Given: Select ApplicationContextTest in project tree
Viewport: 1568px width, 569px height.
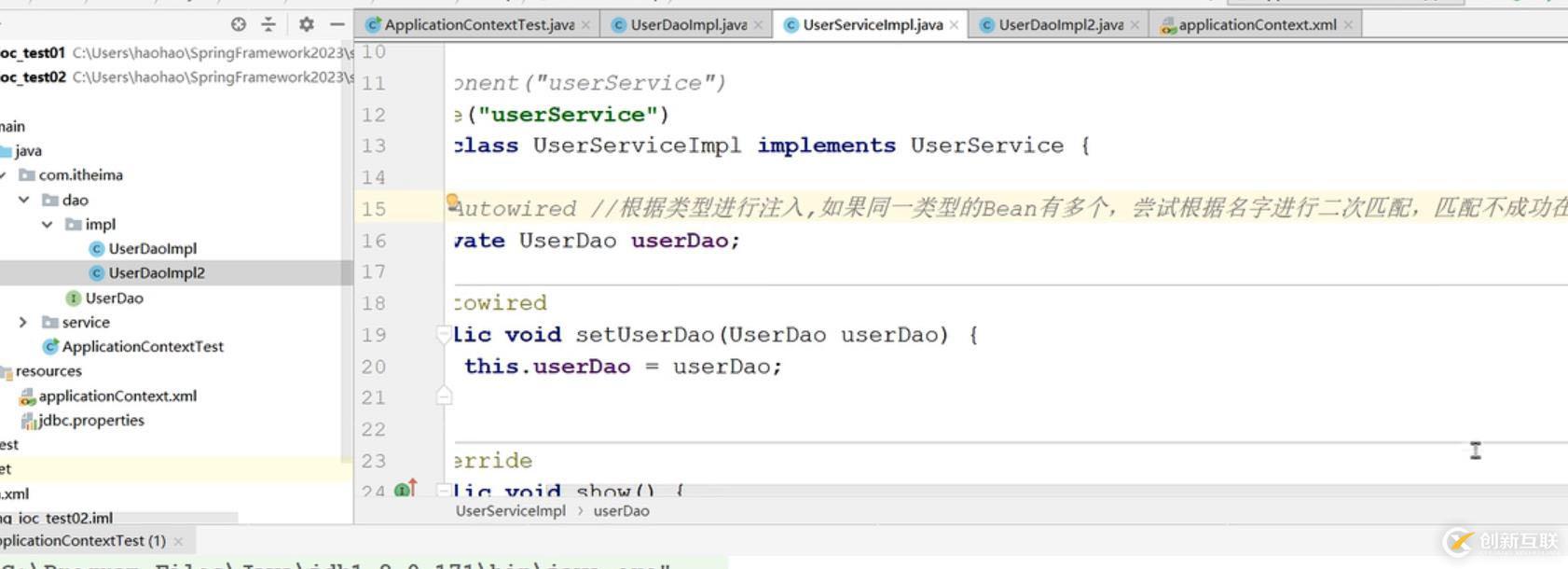Looking at the screenshot, I should tap(142, 347).
